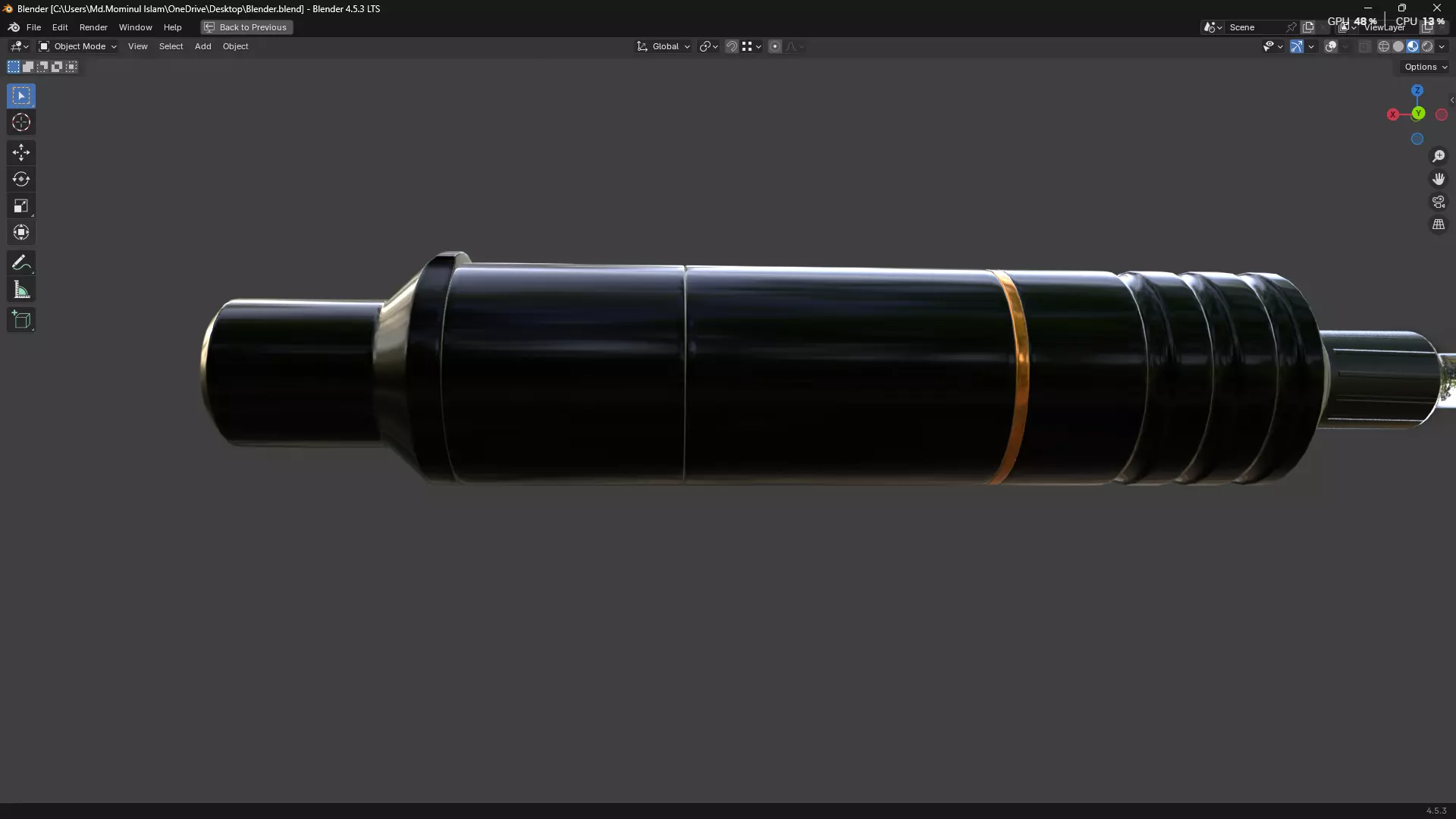The height and width of the screenshot is (819, 1456).
Task: Open the View menu in viewport header
Action: (x=137, y=46)
